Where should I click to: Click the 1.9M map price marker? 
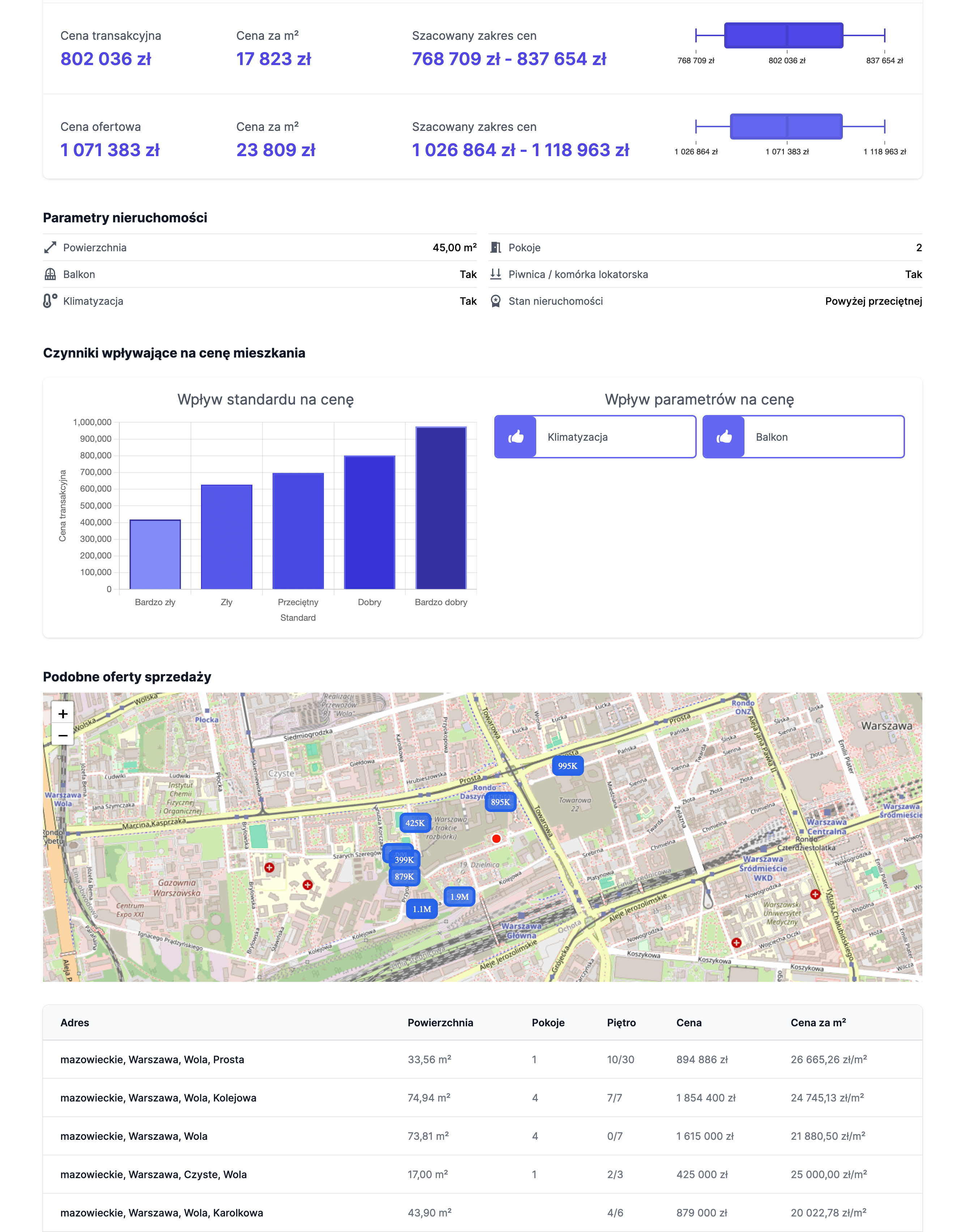point(459,897)
